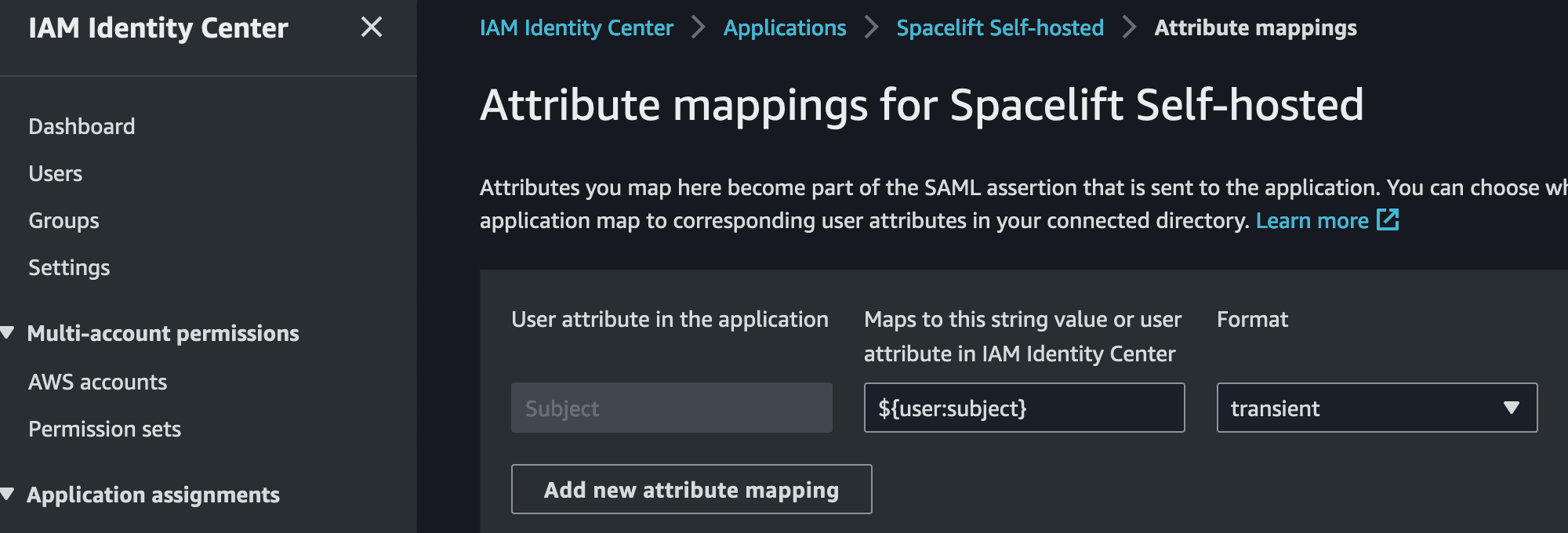Screen dimensions: 1568x533
Task: Open AWS accounts page
Action: click(x=97, y=382)
